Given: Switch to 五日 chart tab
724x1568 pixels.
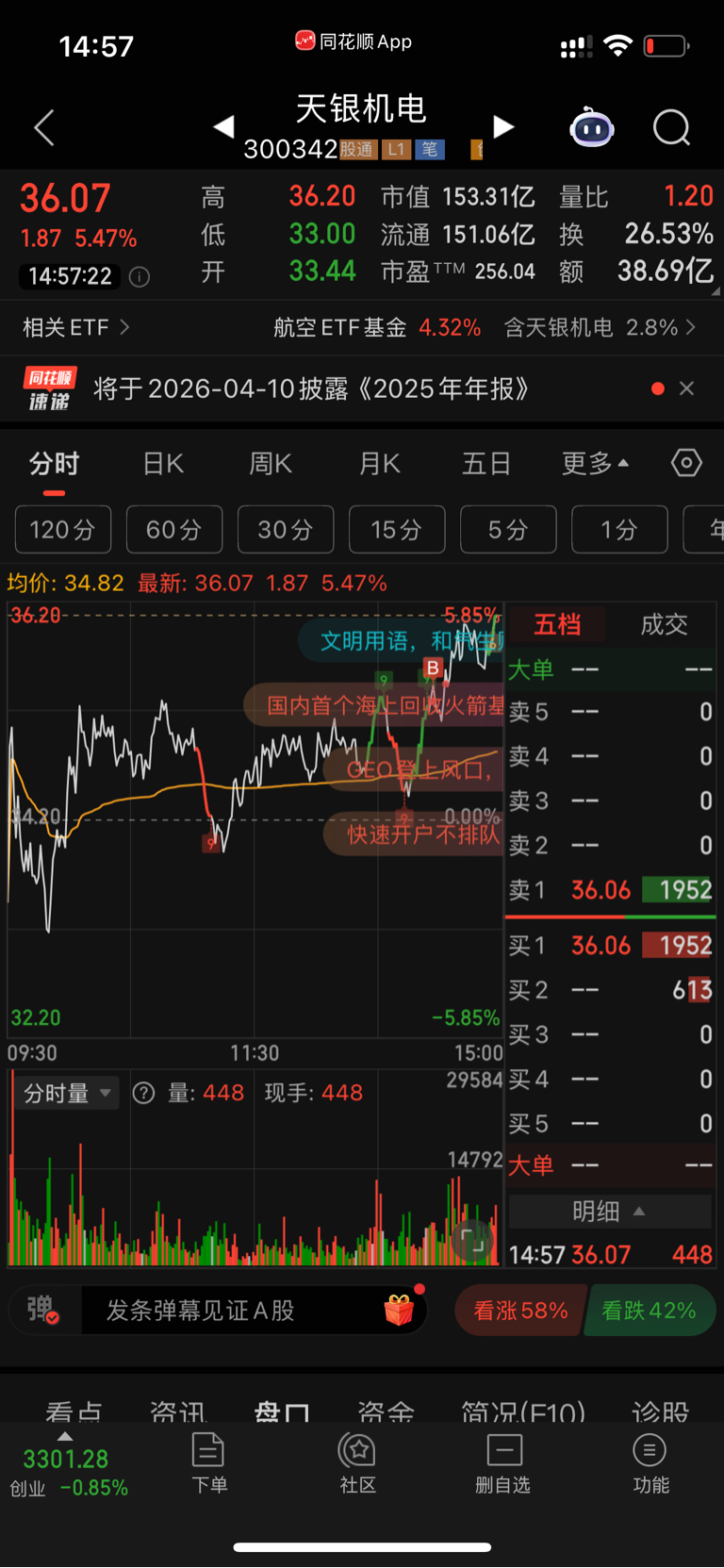Looking at the screenshot, I should 486,463.
